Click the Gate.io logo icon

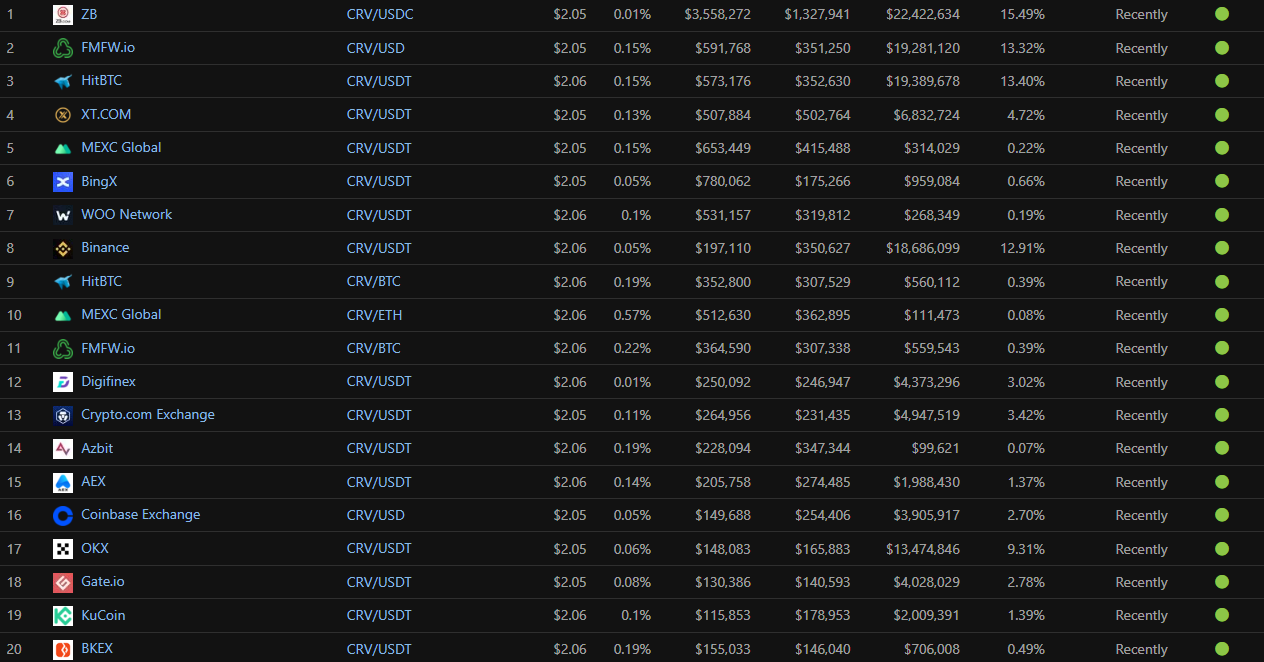coord(63,582)
